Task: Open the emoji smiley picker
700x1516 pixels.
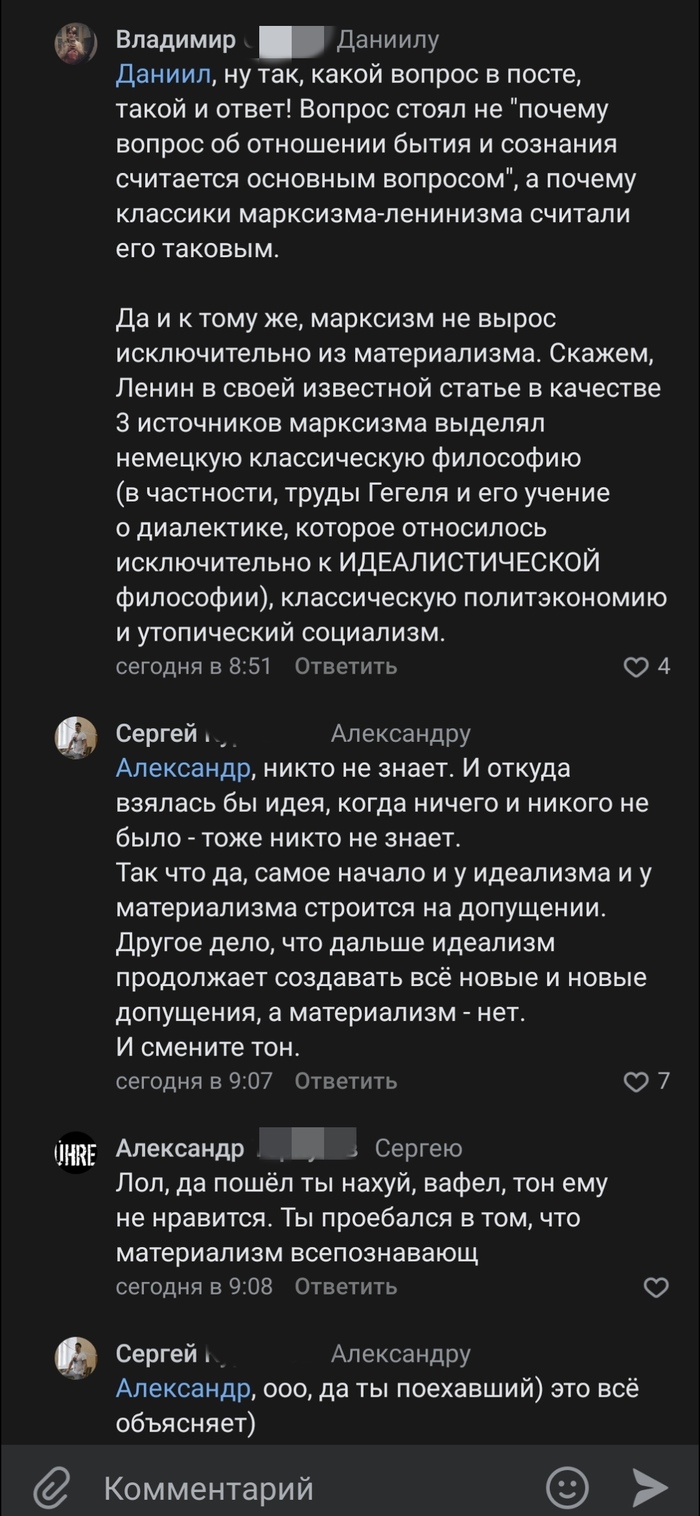Action: 568,1487
